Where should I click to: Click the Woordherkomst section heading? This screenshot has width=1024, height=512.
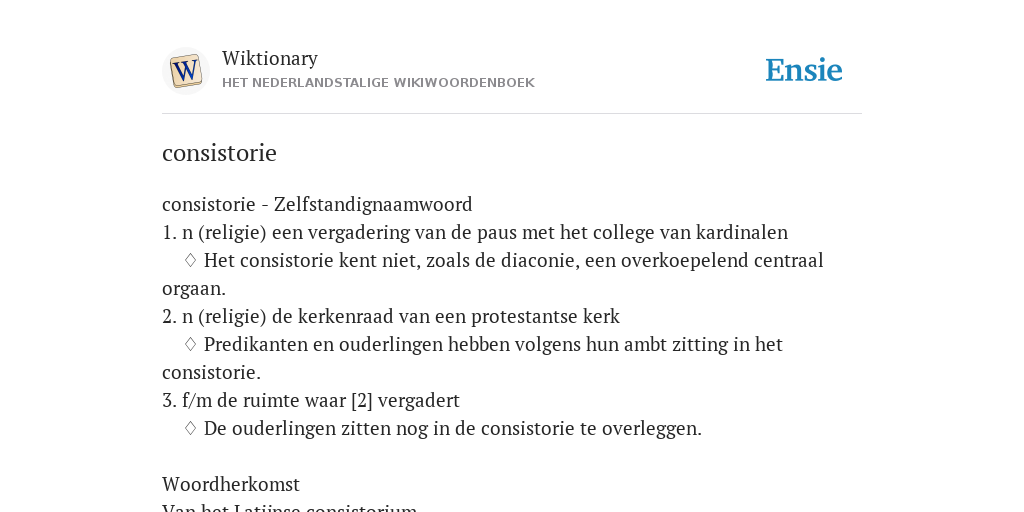click(x=231, y=485)
